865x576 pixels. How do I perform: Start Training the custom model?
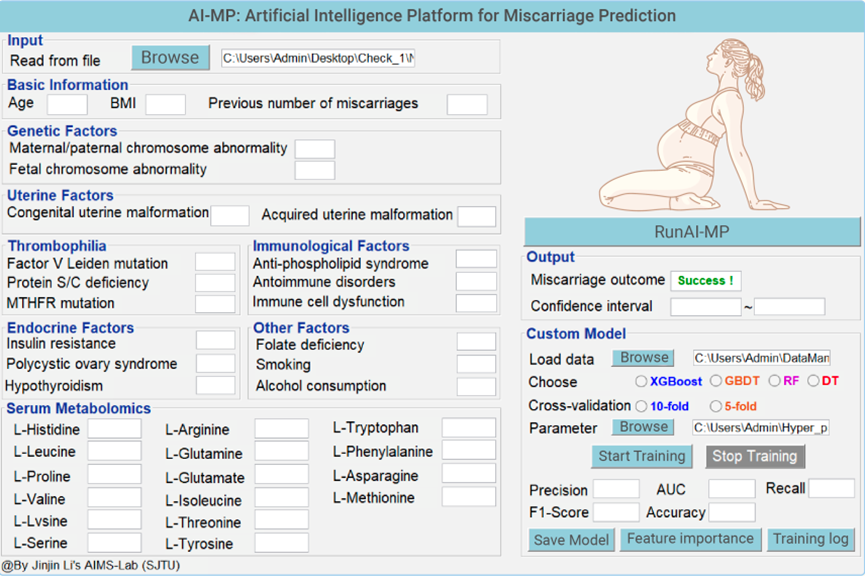click(x=642, y=457)
